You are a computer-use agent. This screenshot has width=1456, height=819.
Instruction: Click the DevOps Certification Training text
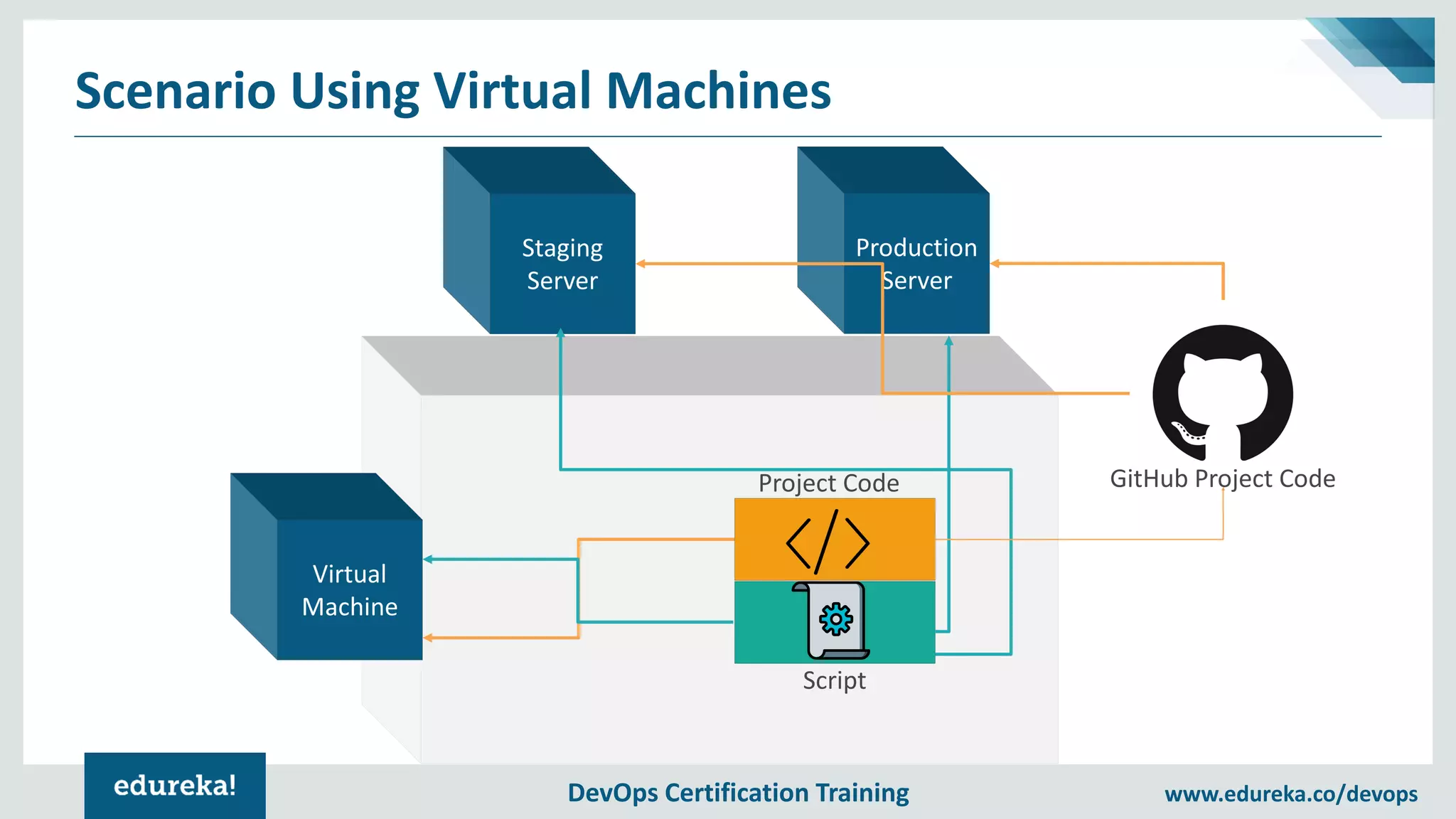click(x=738, y=793)
